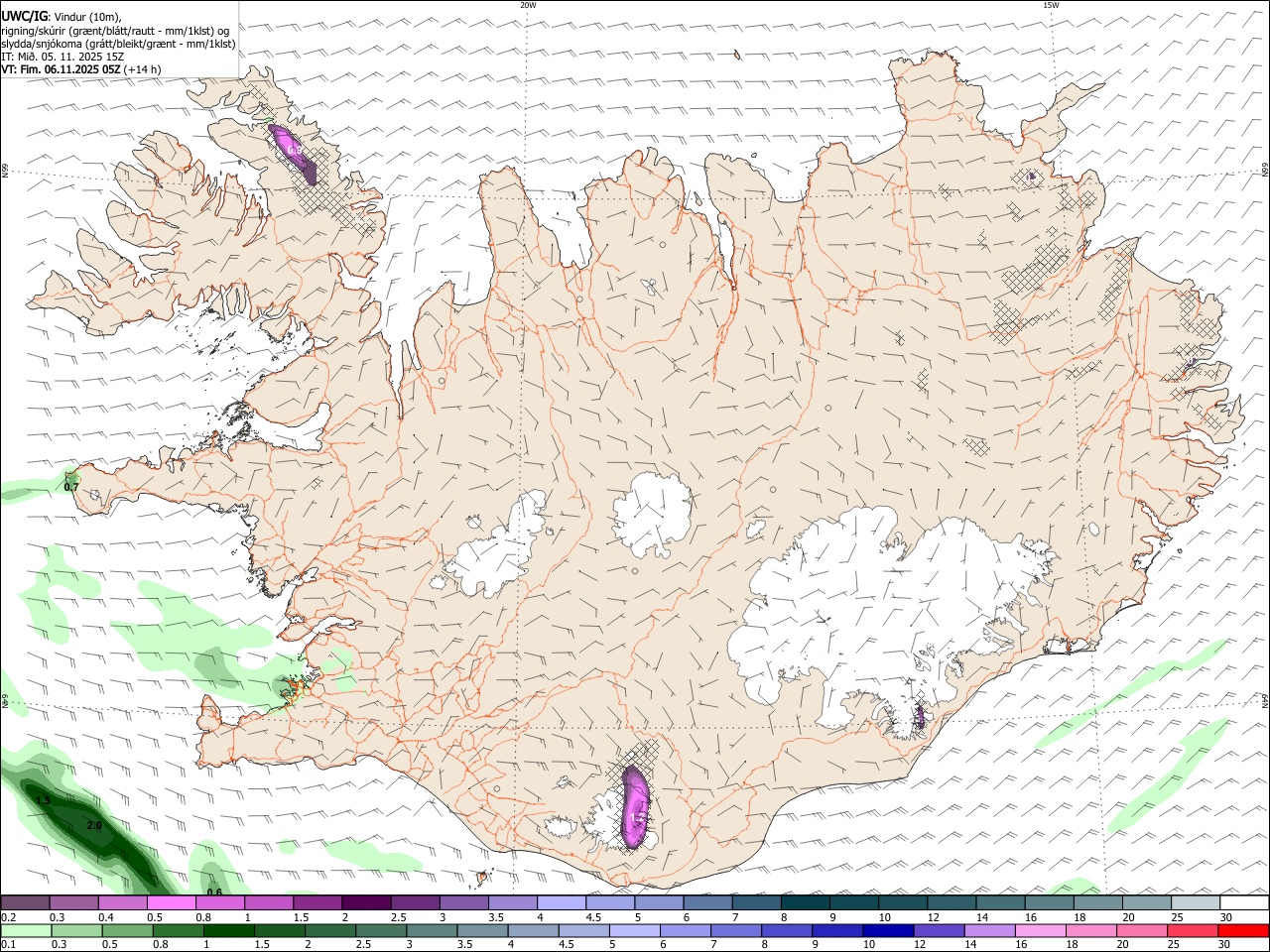This screenshot has width=1270, height=952.
Task: Select the lower legend bright red swatch above 30
Action: 1243,930
